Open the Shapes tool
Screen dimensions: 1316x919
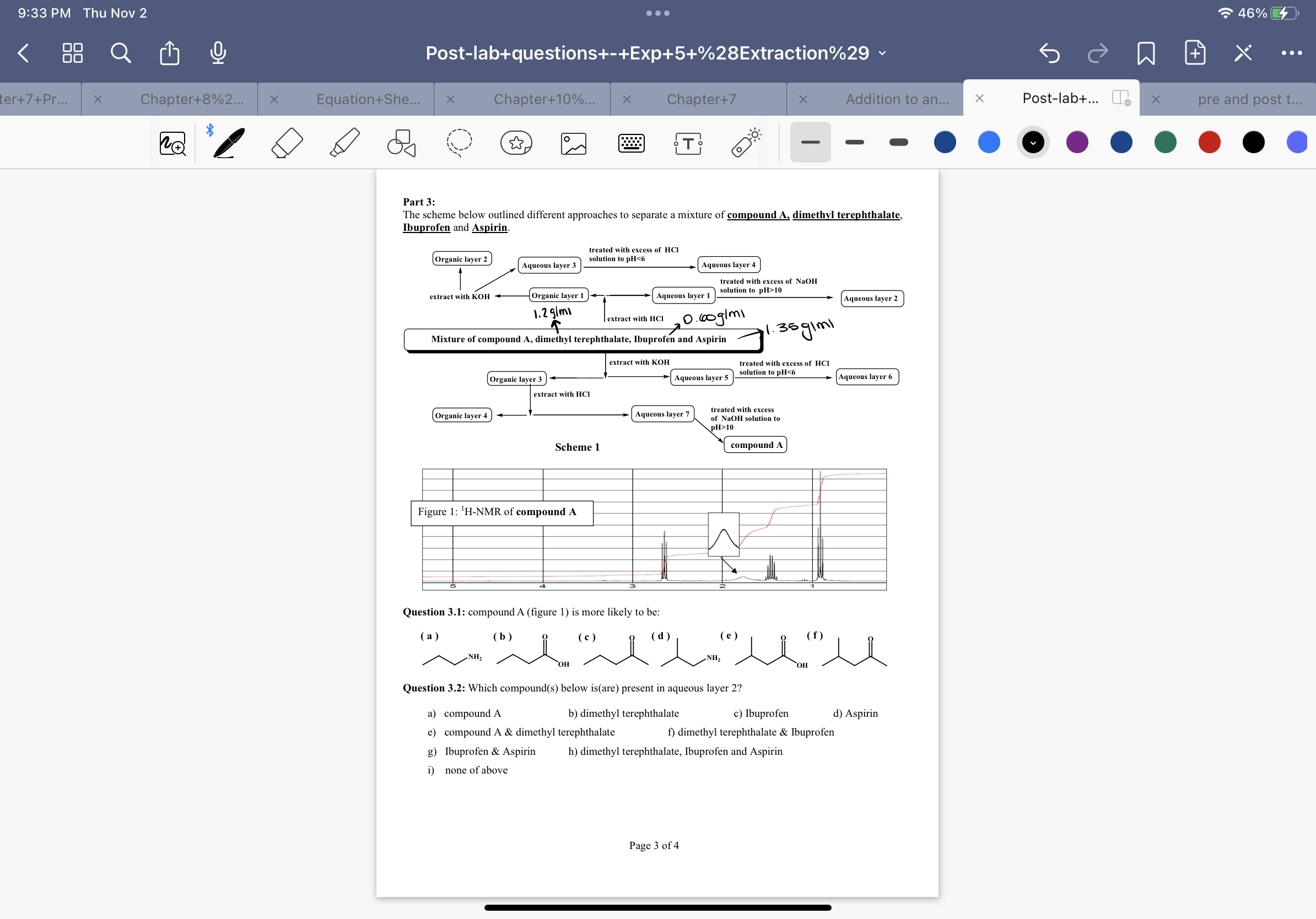coord(401,143)
